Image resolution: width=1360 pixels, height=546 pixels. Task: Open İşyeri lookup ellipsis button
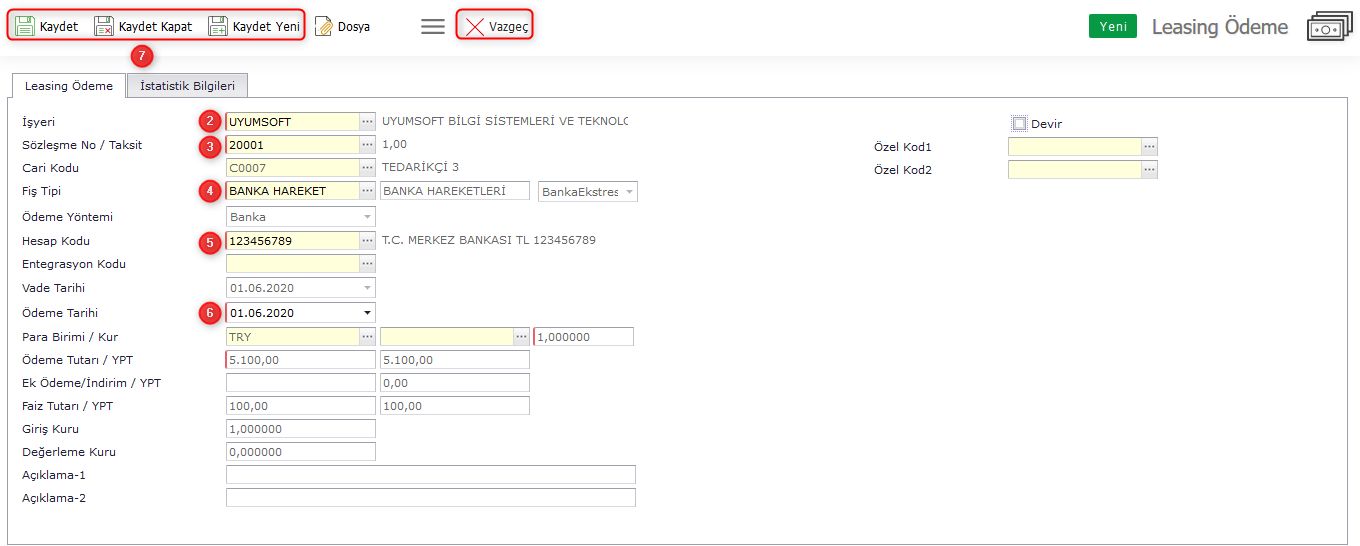pos(367,122)
